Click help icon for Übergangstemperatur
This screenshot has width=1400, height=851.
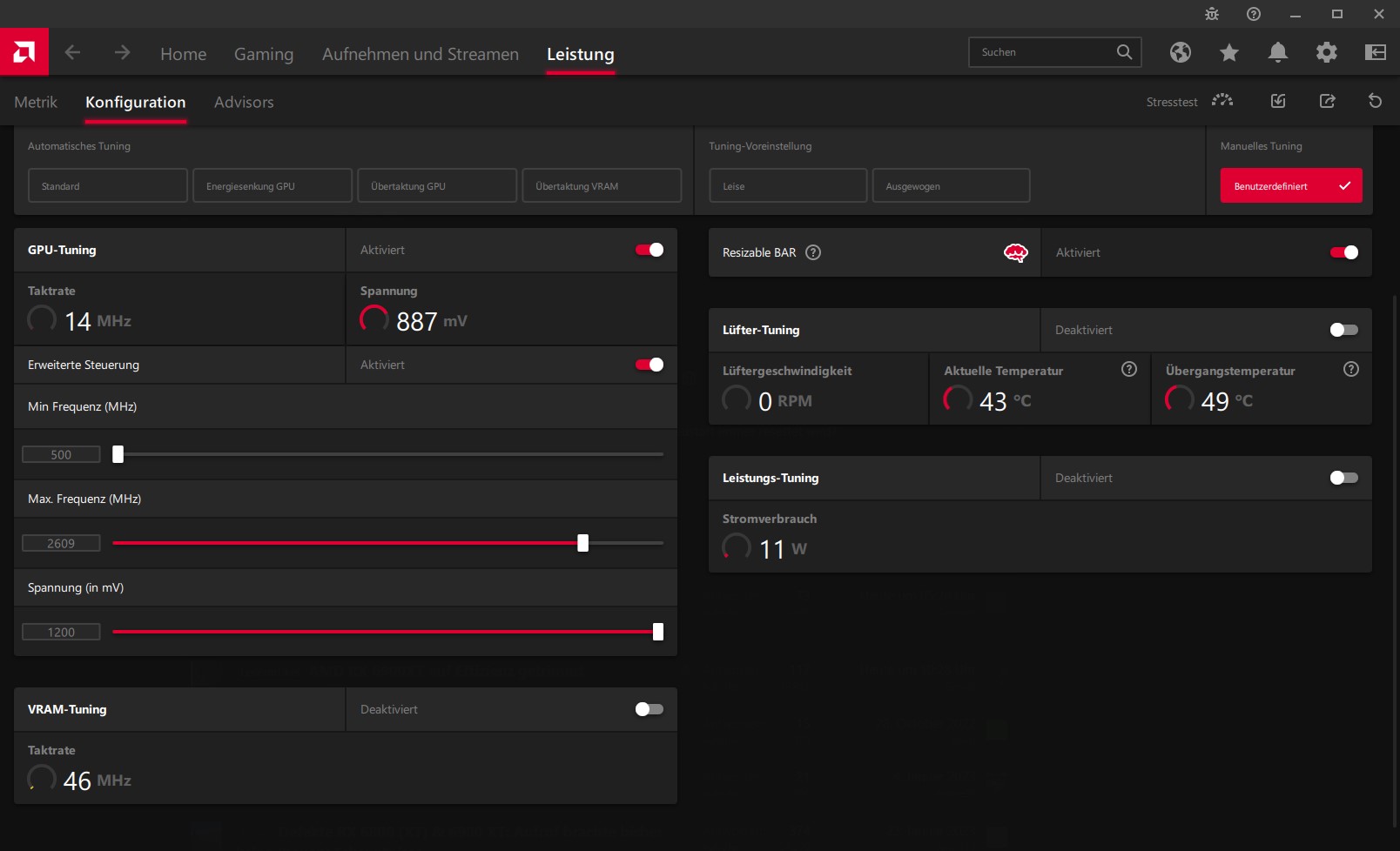point(1351,369)
